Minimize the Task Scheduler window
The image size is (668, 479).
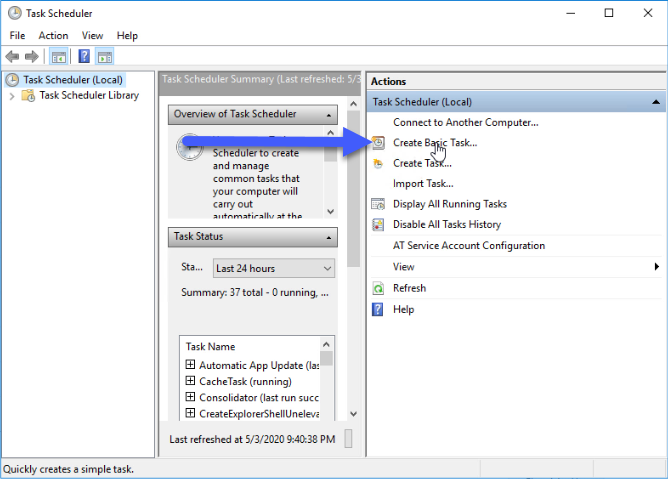(x=570, y=13)
